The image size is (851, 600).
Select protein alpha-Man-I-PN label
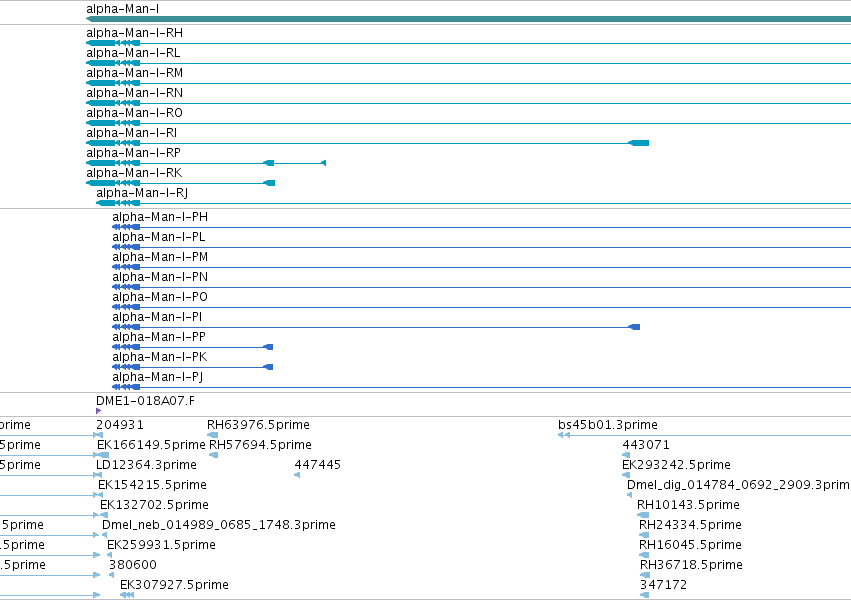tap(160, 278)
